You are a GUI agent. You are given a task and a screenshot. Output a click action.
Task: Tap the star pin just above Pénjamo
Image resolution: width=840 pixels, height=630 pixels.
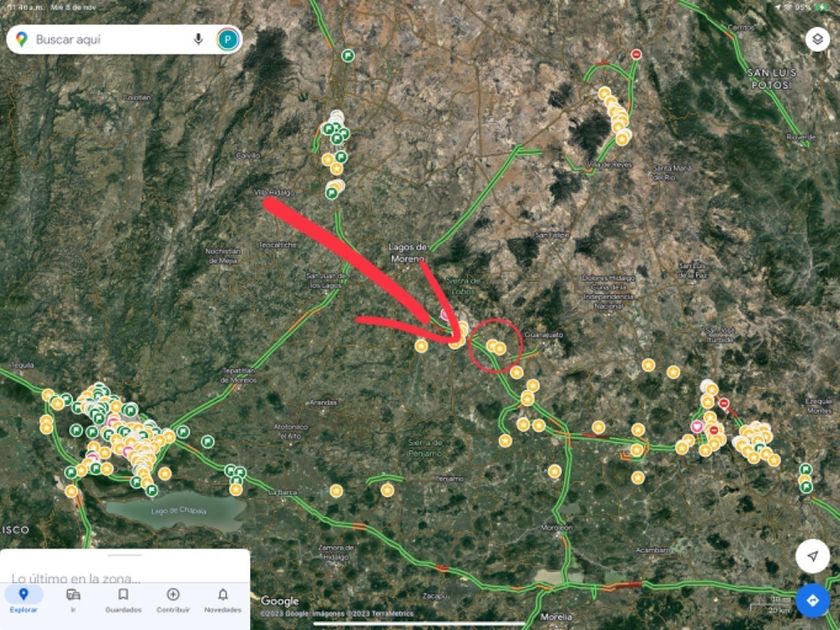387,490
